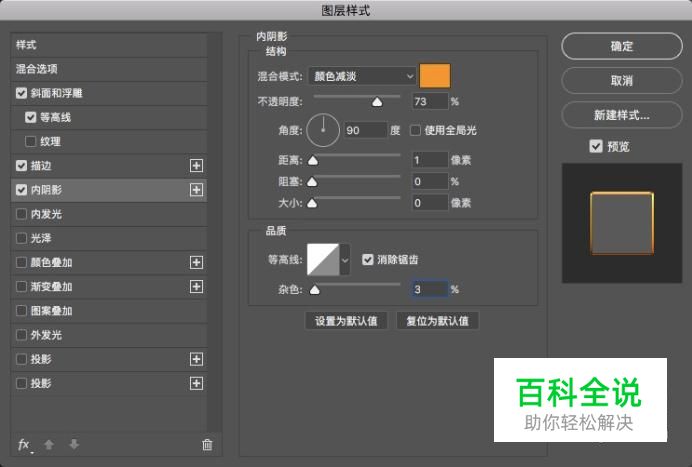Click 设置为默认值 button
The image size is (692, 467).
point(346,321)
